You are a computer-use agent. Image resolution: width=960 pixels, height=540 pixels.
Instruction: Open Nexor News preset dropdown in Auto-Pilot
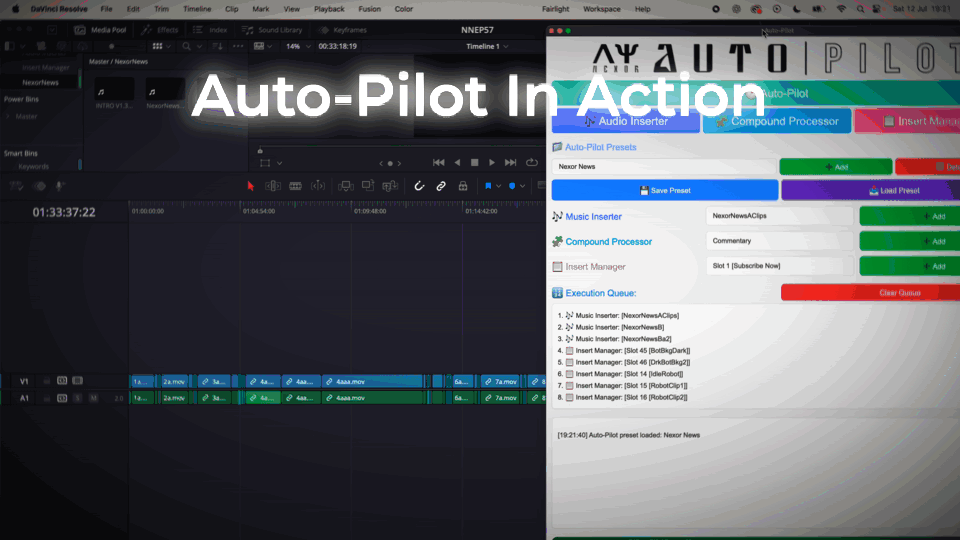pos(664,167)
